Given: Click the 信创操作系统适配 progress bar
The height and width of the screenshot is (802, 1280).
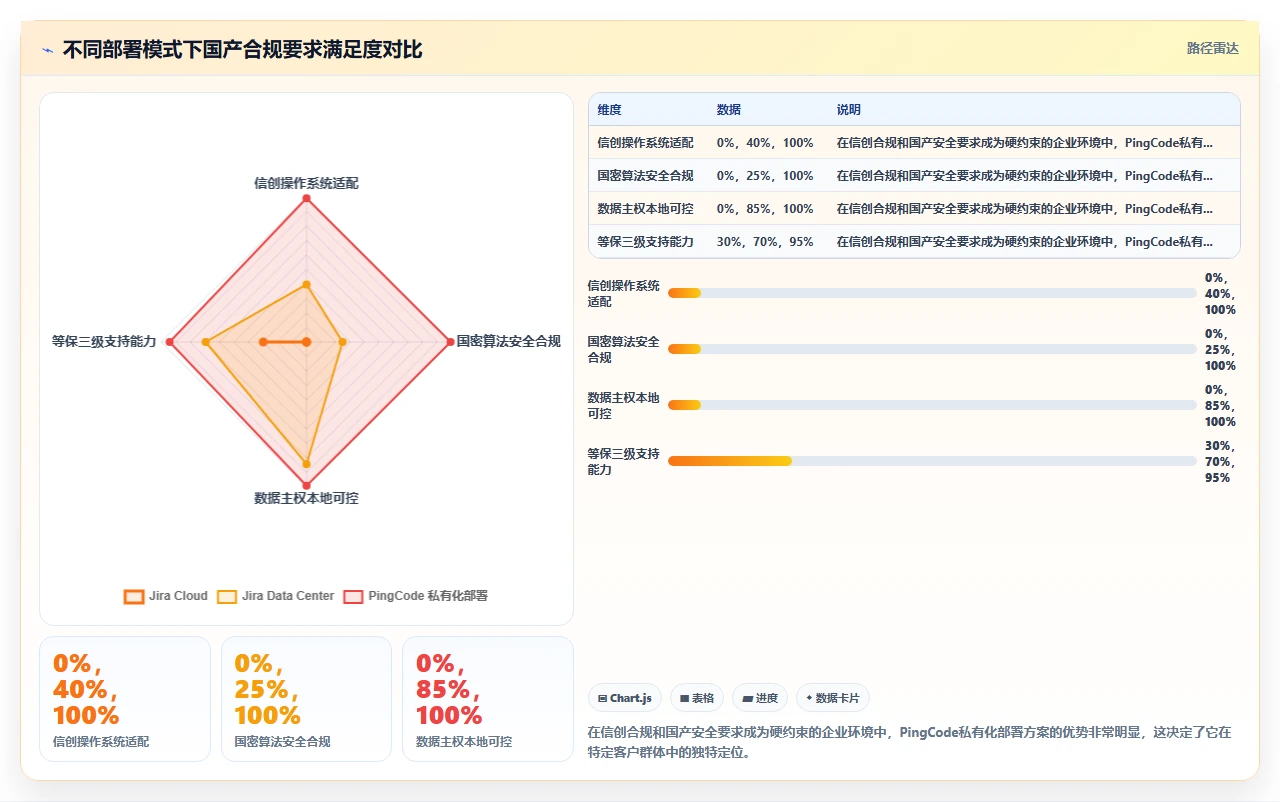Looking at the screenshot, I should click(x=932, y=293).
